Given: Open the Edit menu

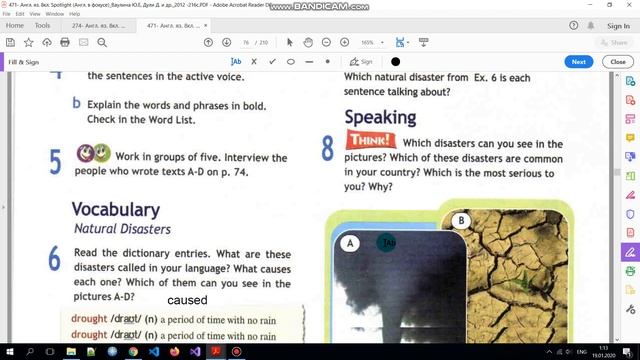Looking at the screenshot, I should 20,14.
